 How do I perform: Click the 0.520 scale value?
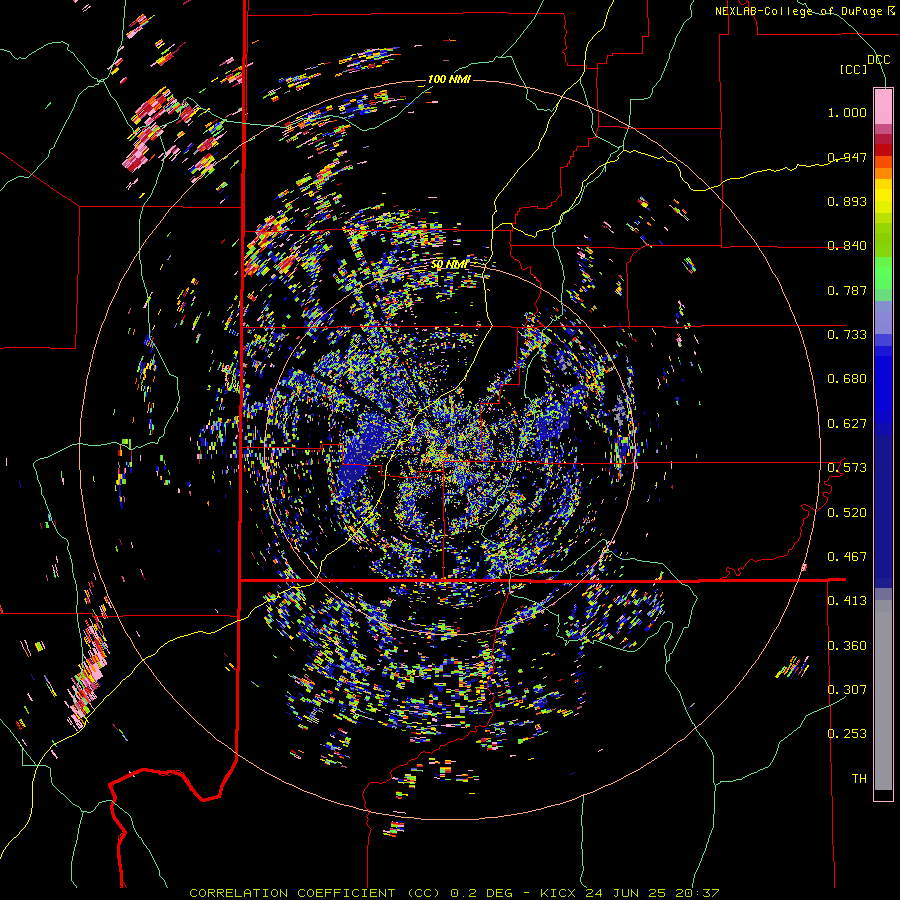(847, 513)
